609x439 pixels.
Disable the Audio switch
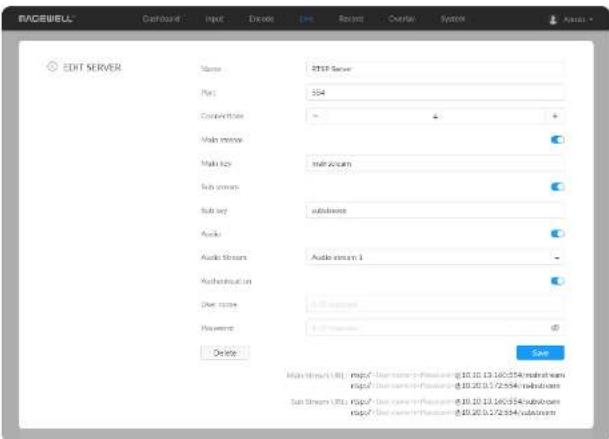557,233
